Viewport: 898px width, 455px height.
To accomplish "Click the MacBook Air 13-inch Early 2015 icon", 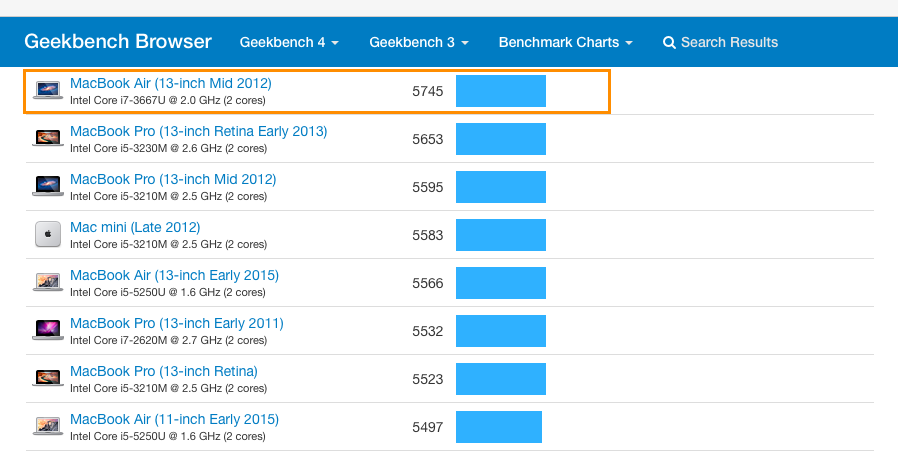I will coord(48,282).
